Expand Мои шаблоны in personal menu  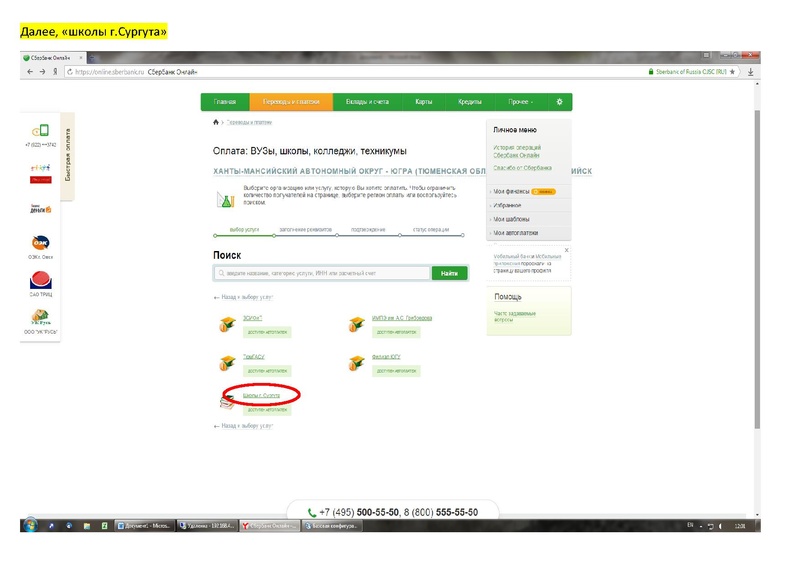[511, 218]
